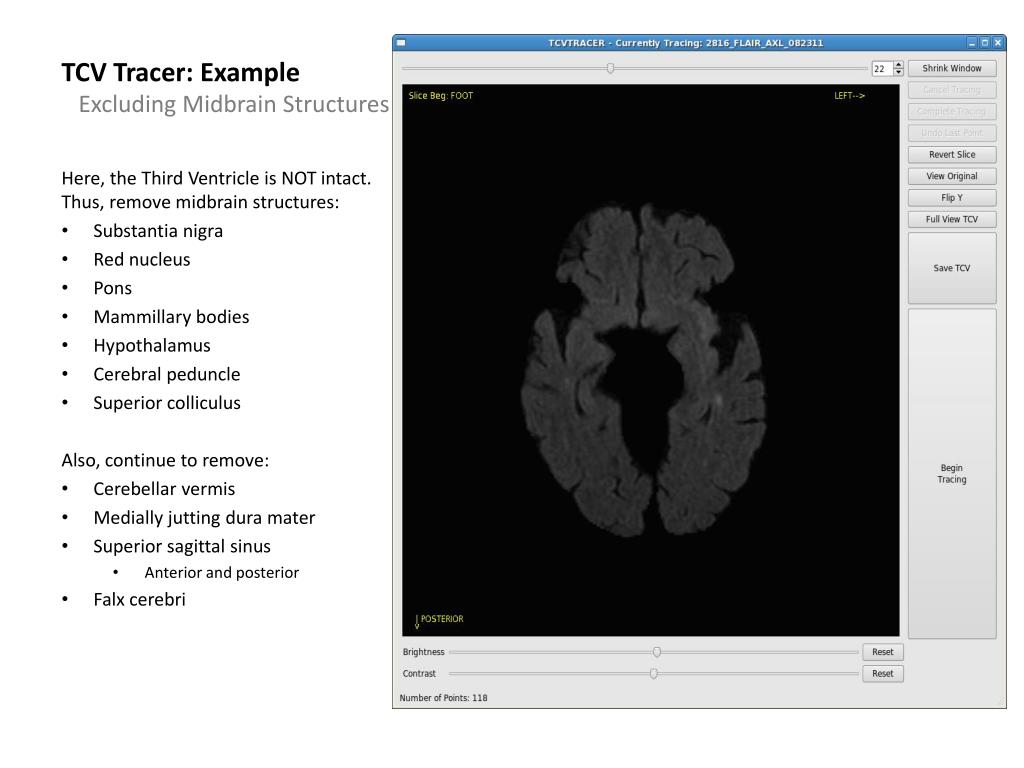
Task: Click the 'Also, continue to remove:' text
Action: tap(165, 460)
